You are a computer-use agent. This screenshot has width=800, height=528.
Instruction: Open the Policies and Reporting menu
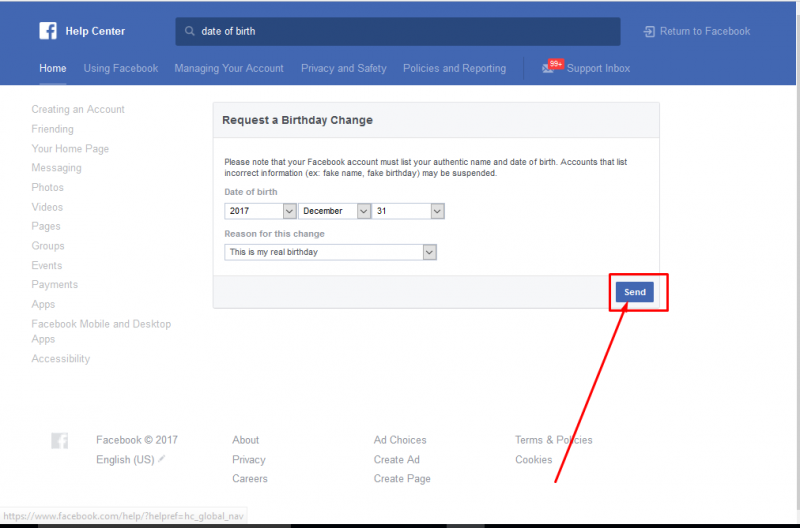(x=455, y=68)
